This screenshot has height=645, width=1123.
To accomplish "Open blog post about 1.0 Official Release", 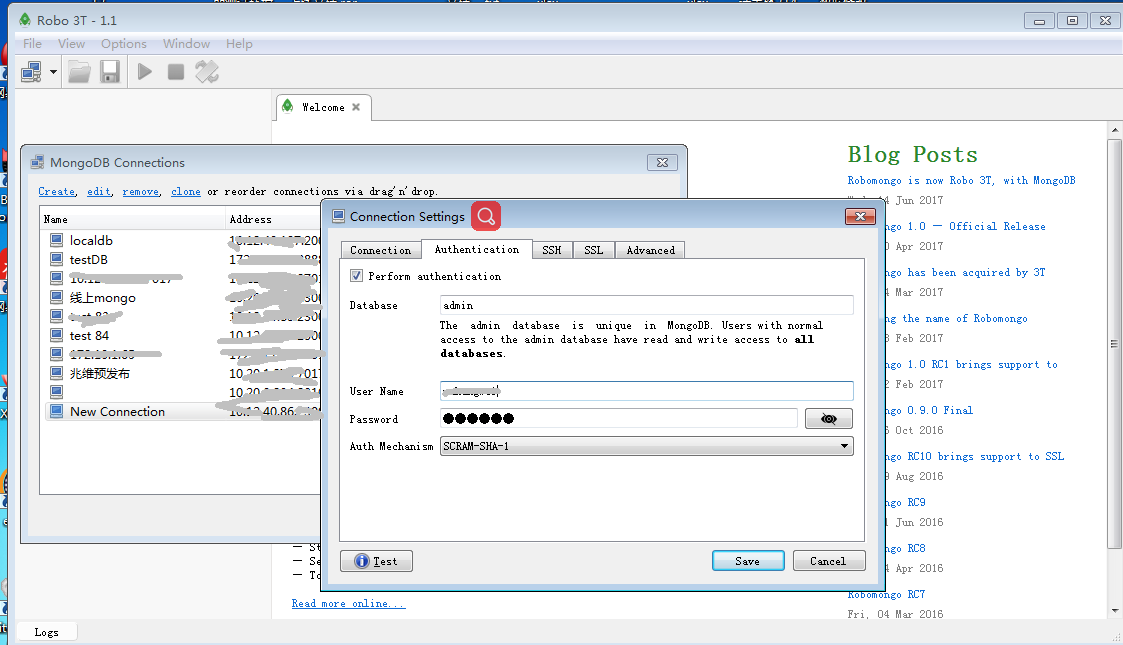I will point(965,226).
